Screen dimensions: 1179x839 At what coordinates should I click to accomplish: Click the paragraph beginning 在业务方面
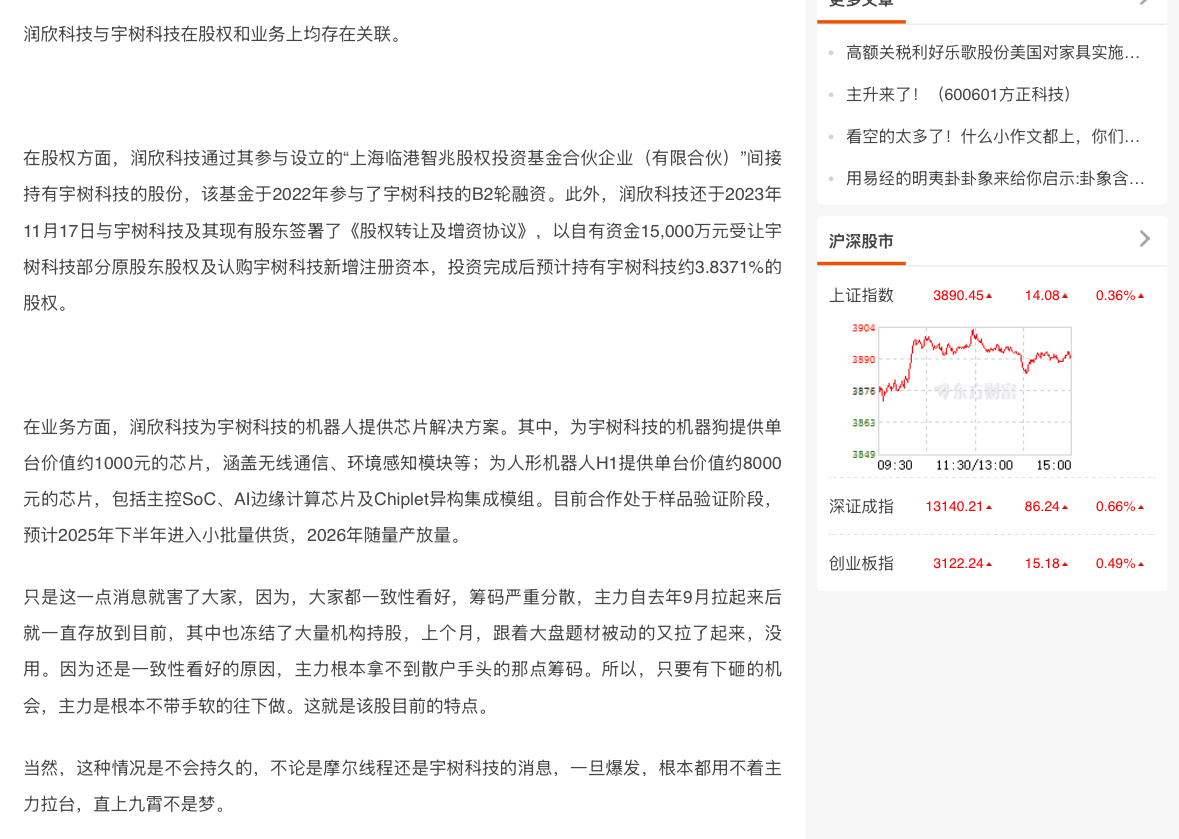[x=402, y=481]
